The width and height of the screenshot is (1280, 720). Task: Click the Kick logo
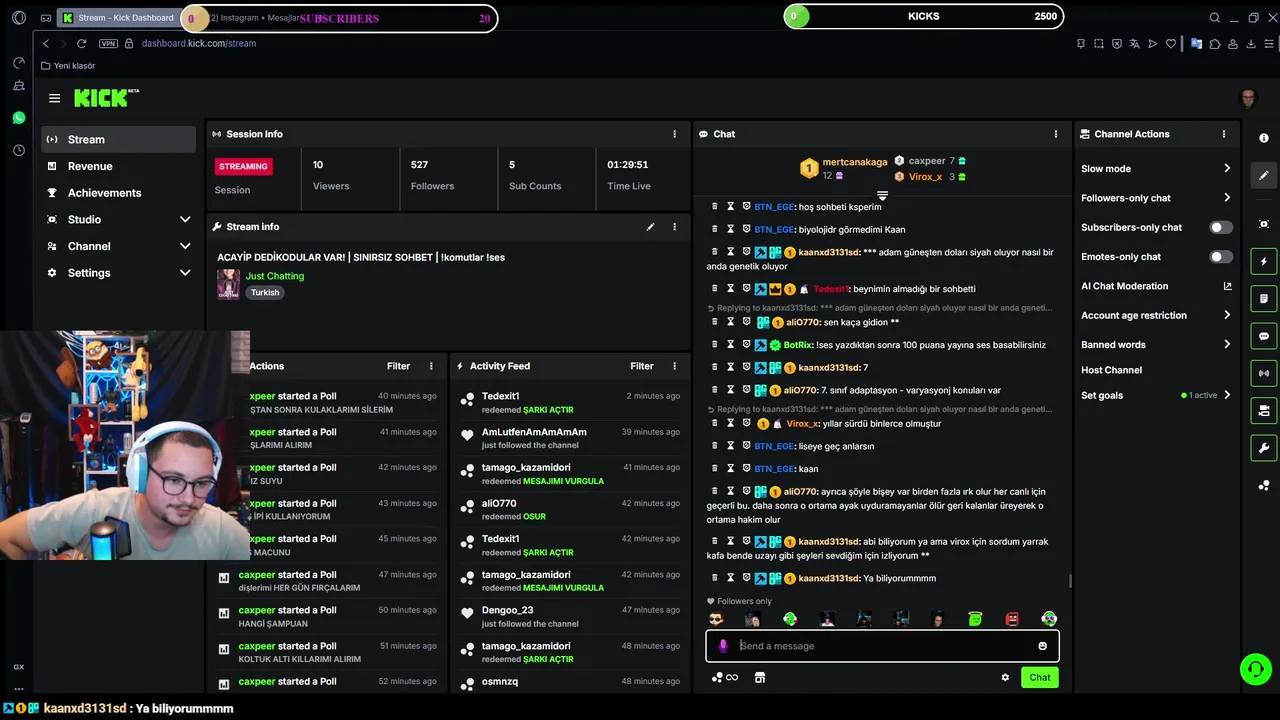[104, 97]
